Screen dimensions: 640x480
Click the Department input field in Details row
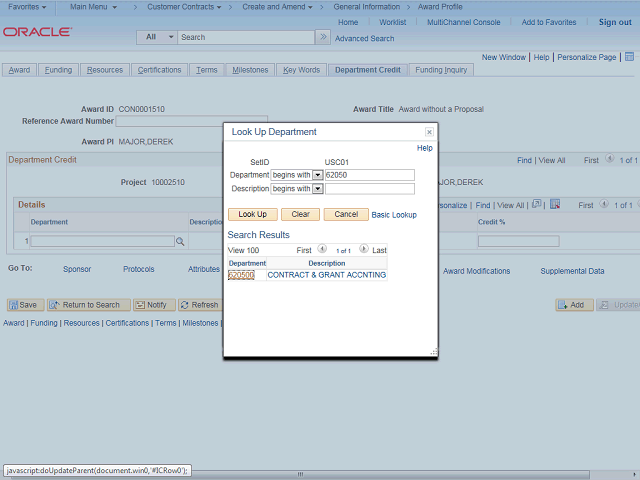click(x=103, y=241)
